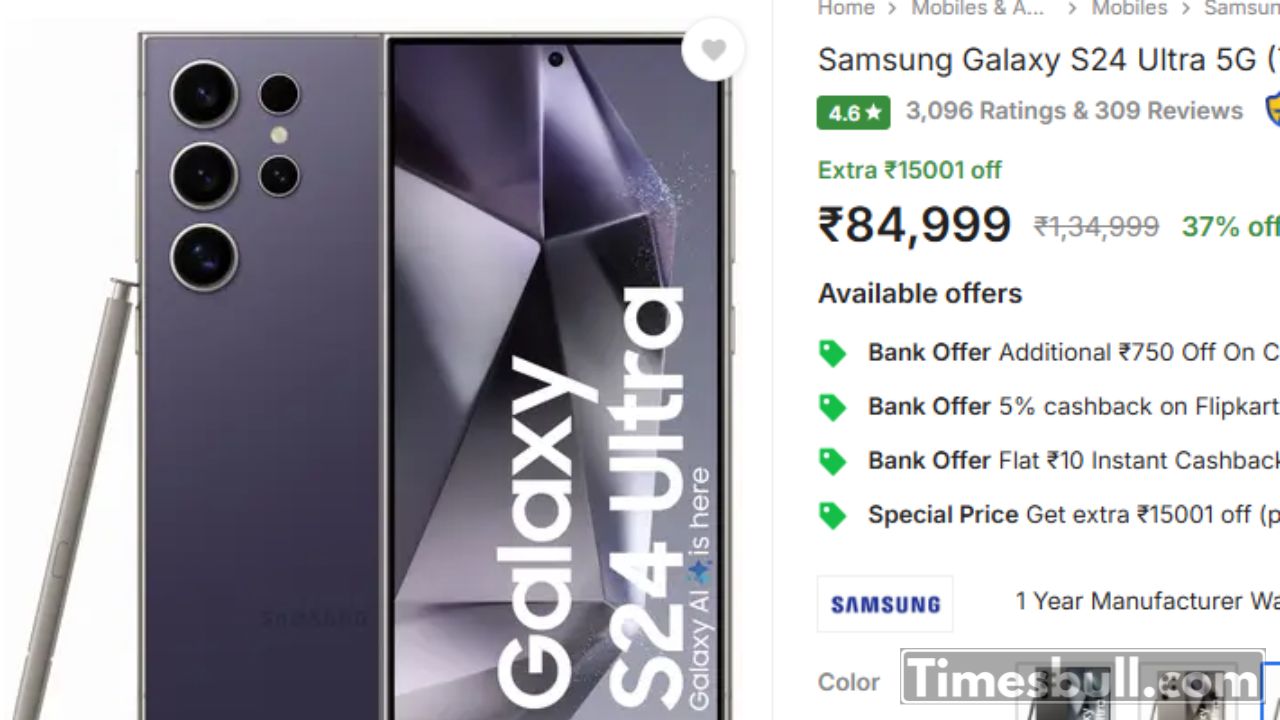This screenshot has height=720, width=1280.
Task: Click the Samsung brand logo box
Action: pyautogui.click(x=885, y=603)
